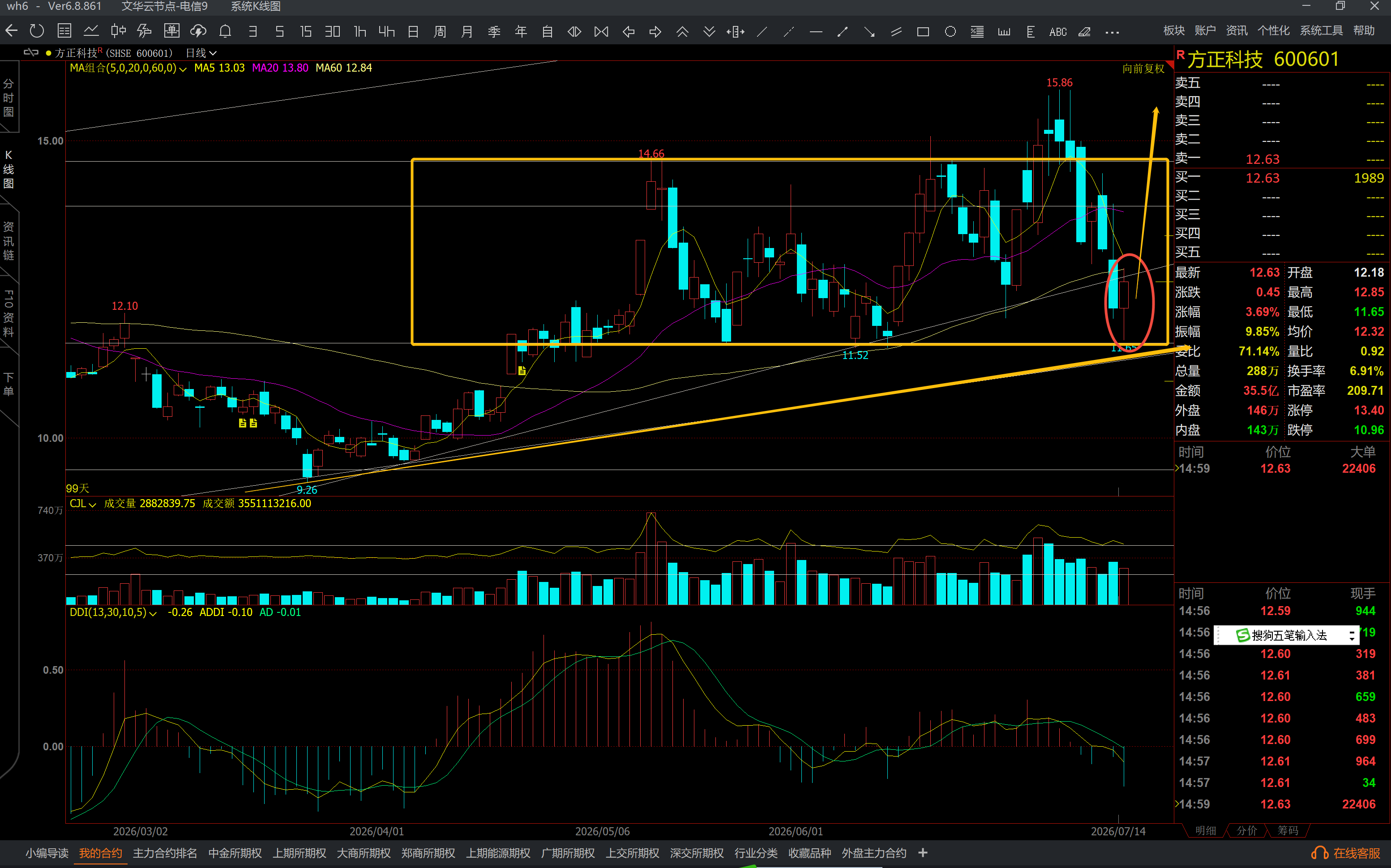The height and width of the screenshot is (868, 1391).
Task: Select the candlestick chart icon
Action: [x=118, y=31]
